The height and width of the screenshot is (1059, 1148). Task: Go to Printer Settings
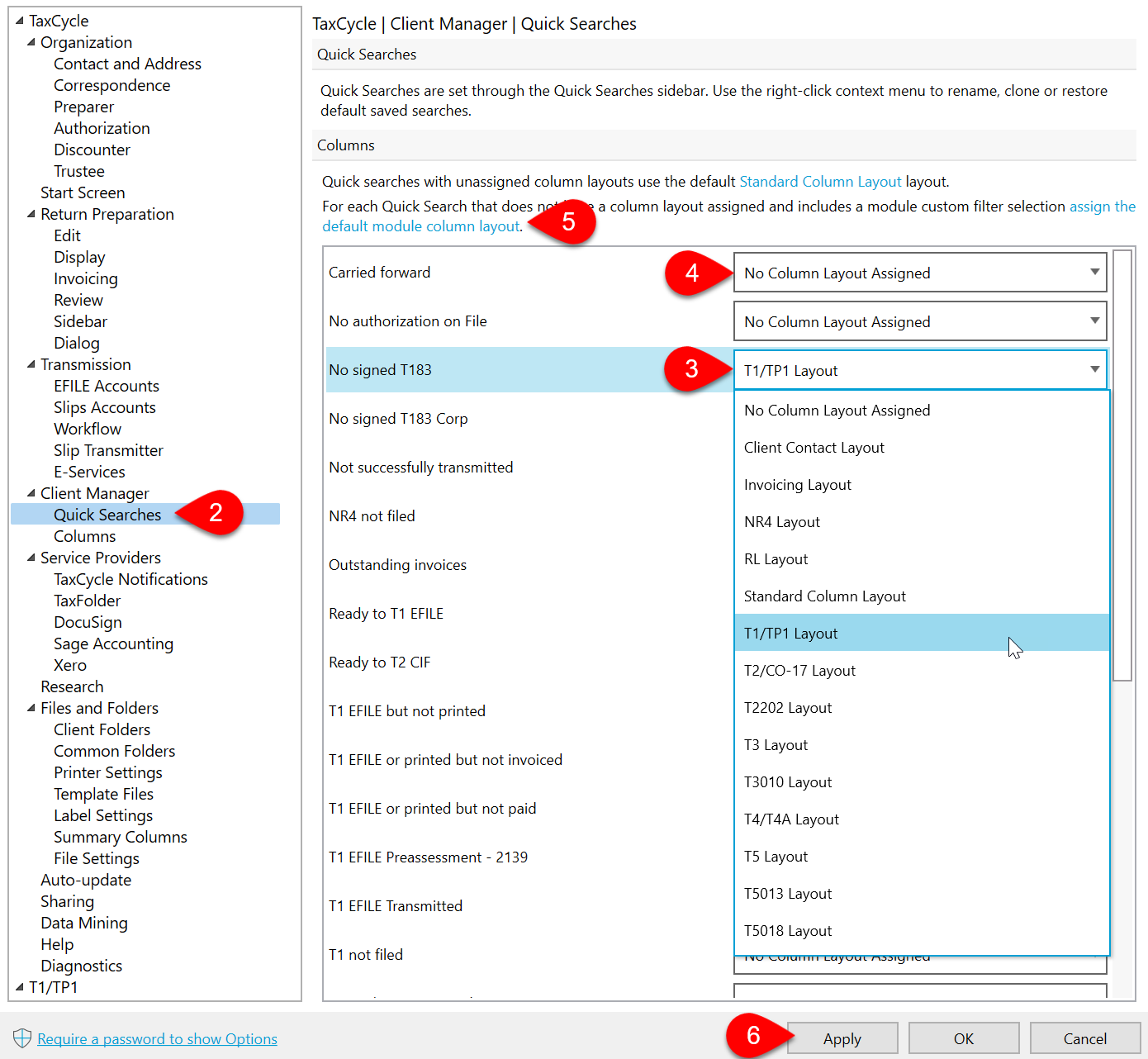[x=108, y=772]
